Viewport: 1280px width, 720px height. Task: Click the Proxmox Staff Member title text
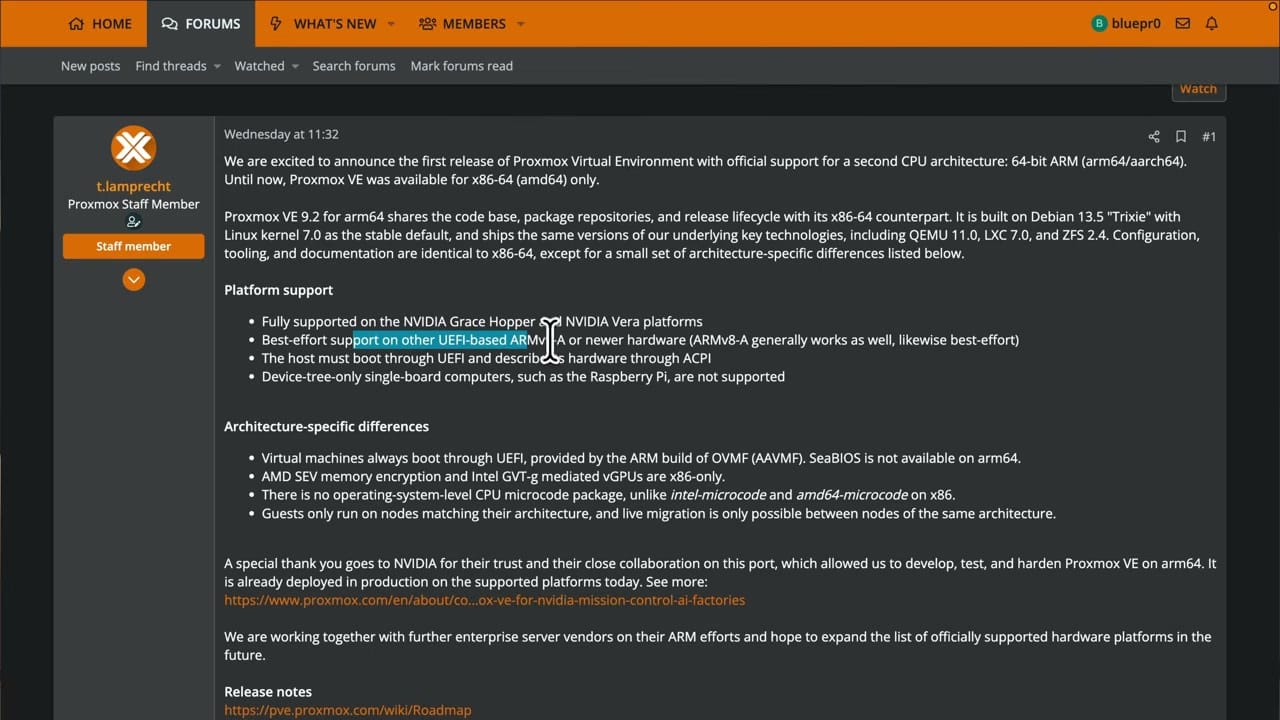tap(133, 204)
